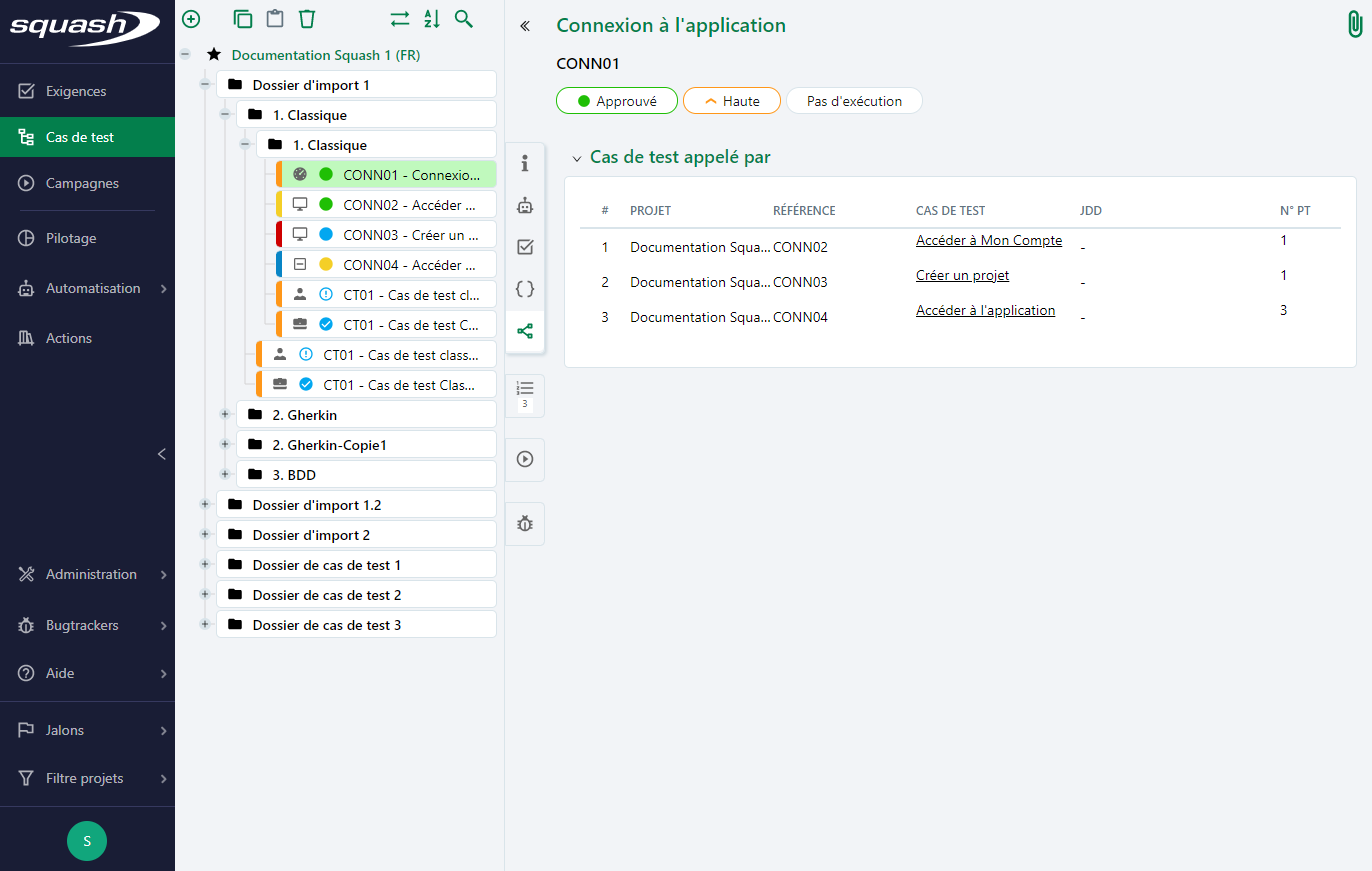Screen dimensions: 1372x871
Task: Click the Approuvé status badge
Action: pos(617,101)
